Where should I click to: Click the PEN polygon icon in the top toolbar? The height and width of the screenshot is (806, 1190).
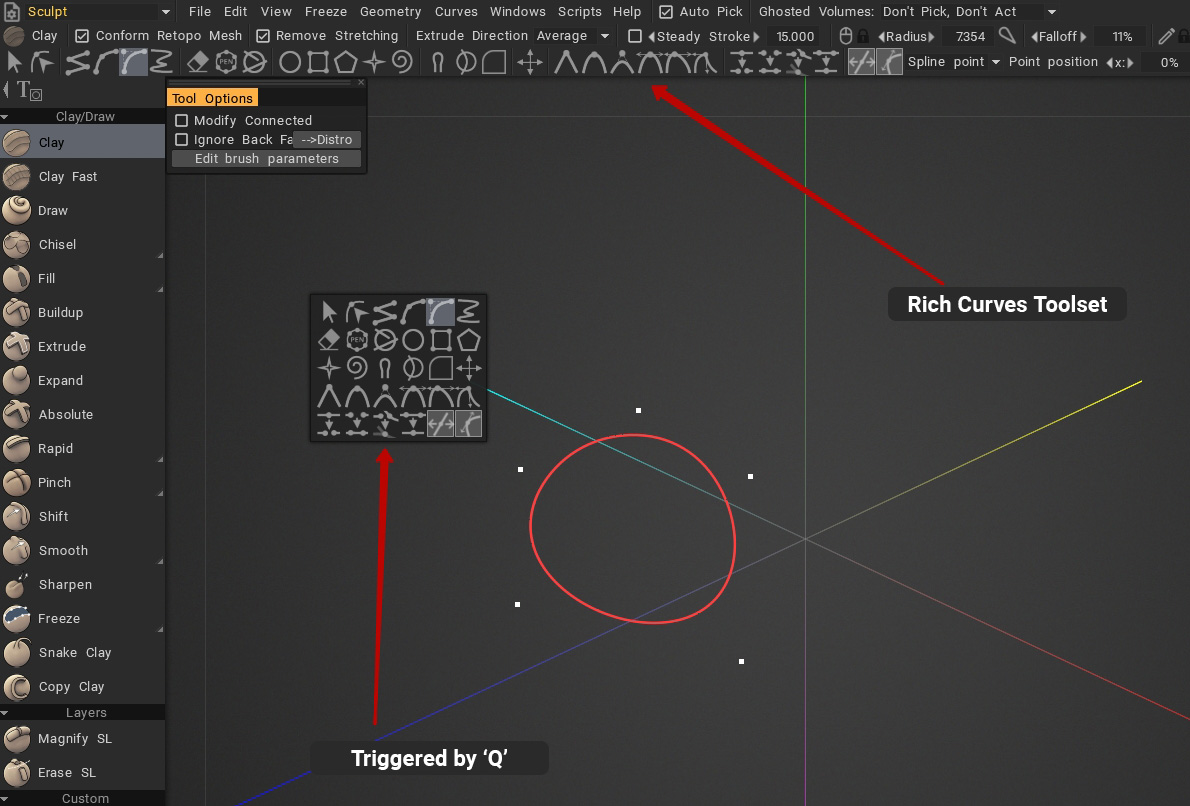click(226, 63)
